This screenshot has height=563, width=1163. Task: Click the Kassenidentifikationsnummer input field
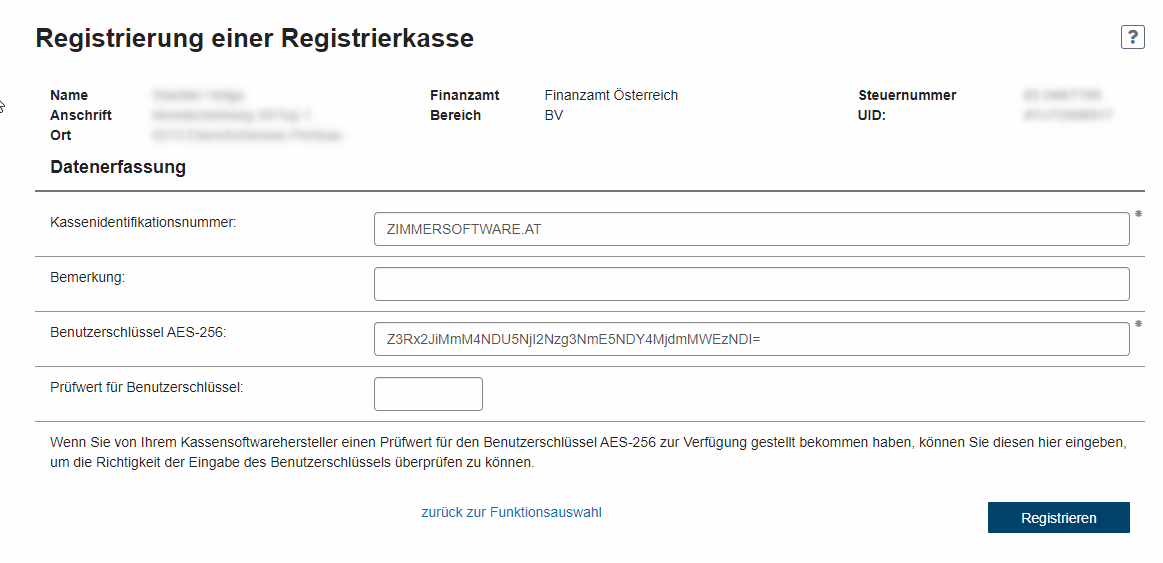coord(751,229)
